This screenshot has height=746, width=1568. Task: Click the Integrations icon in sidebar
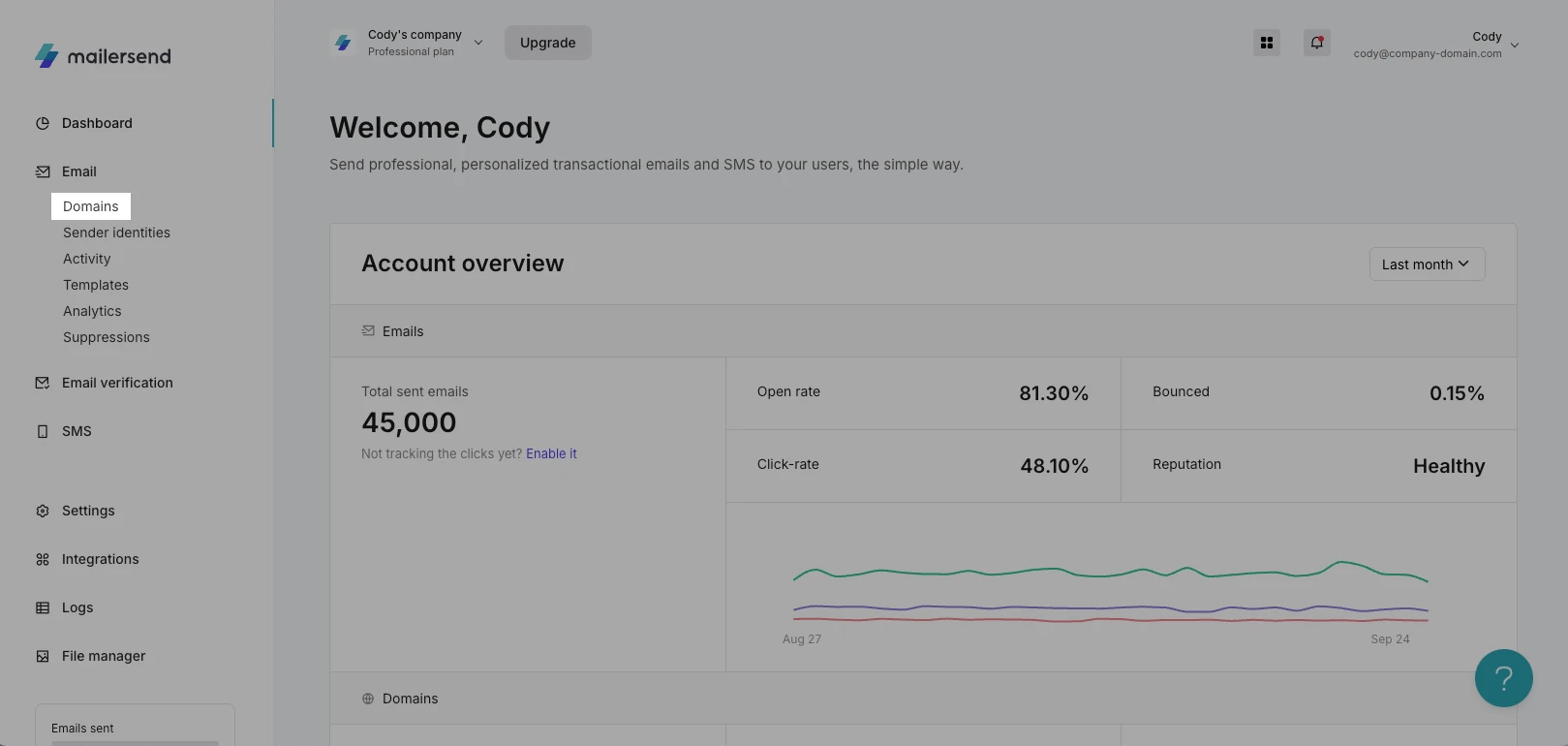(x=43, y=559)
